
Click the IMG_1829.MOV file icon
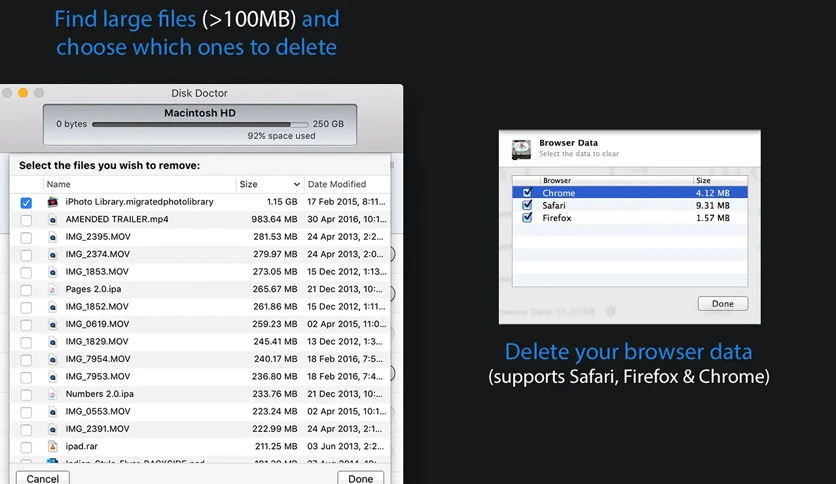click(x=52, y=342)
